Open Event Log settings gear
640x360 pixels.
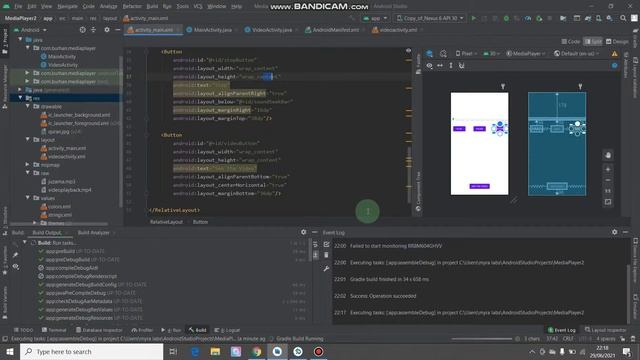pos(615,232)
